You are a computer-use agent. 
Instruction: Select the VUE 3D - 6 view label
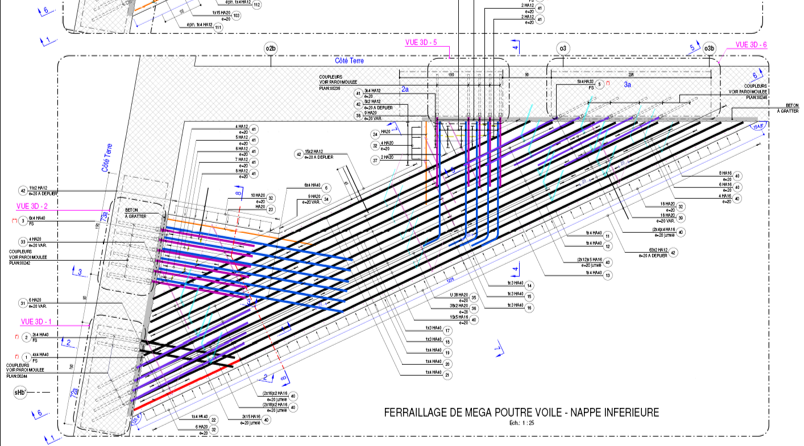point(750,45)
